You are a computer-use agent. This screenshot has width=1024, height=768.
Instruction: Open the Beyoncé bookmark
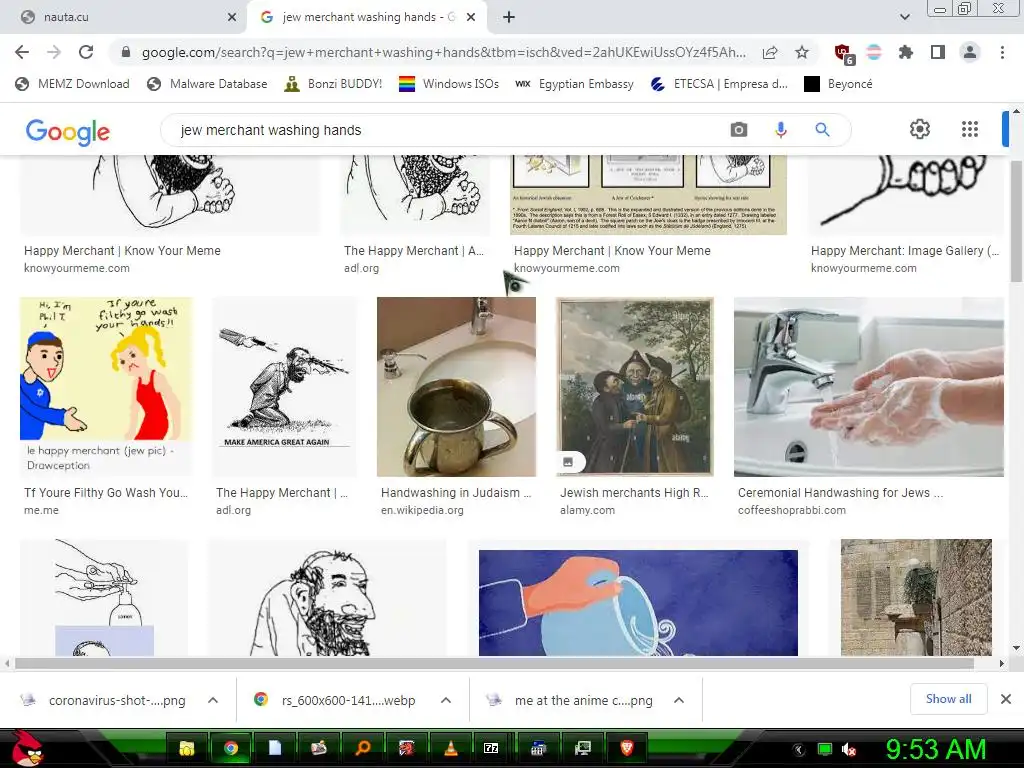click(838, 84)
